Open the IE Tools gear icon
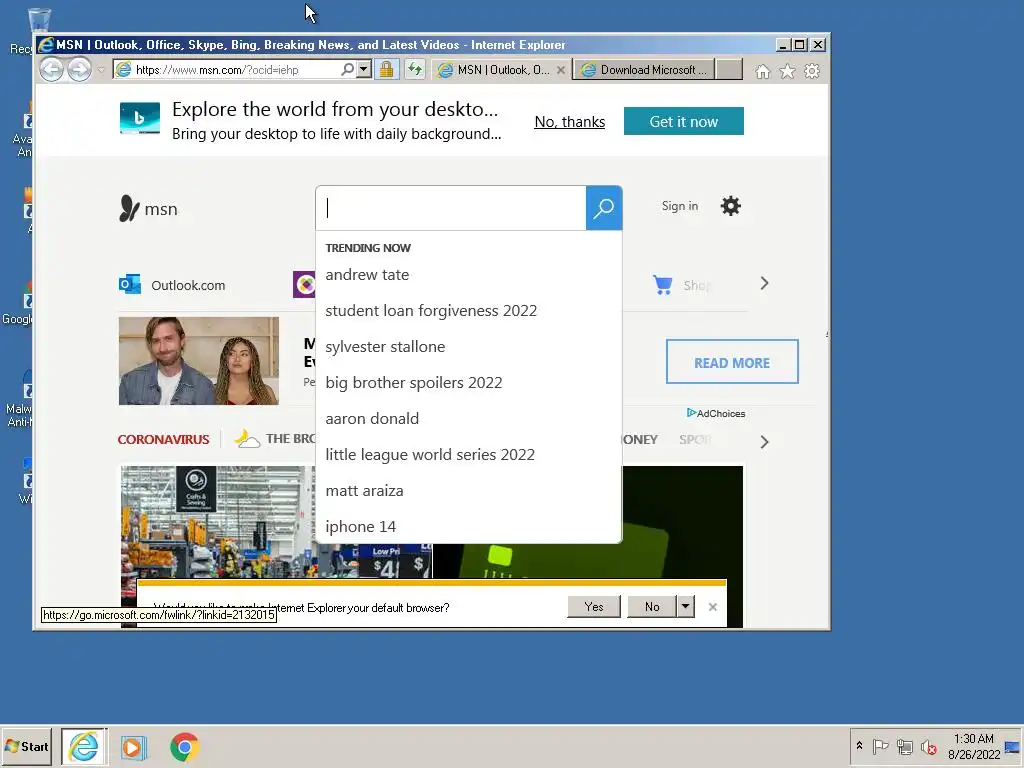The image size is (1024, 768). 812,71
